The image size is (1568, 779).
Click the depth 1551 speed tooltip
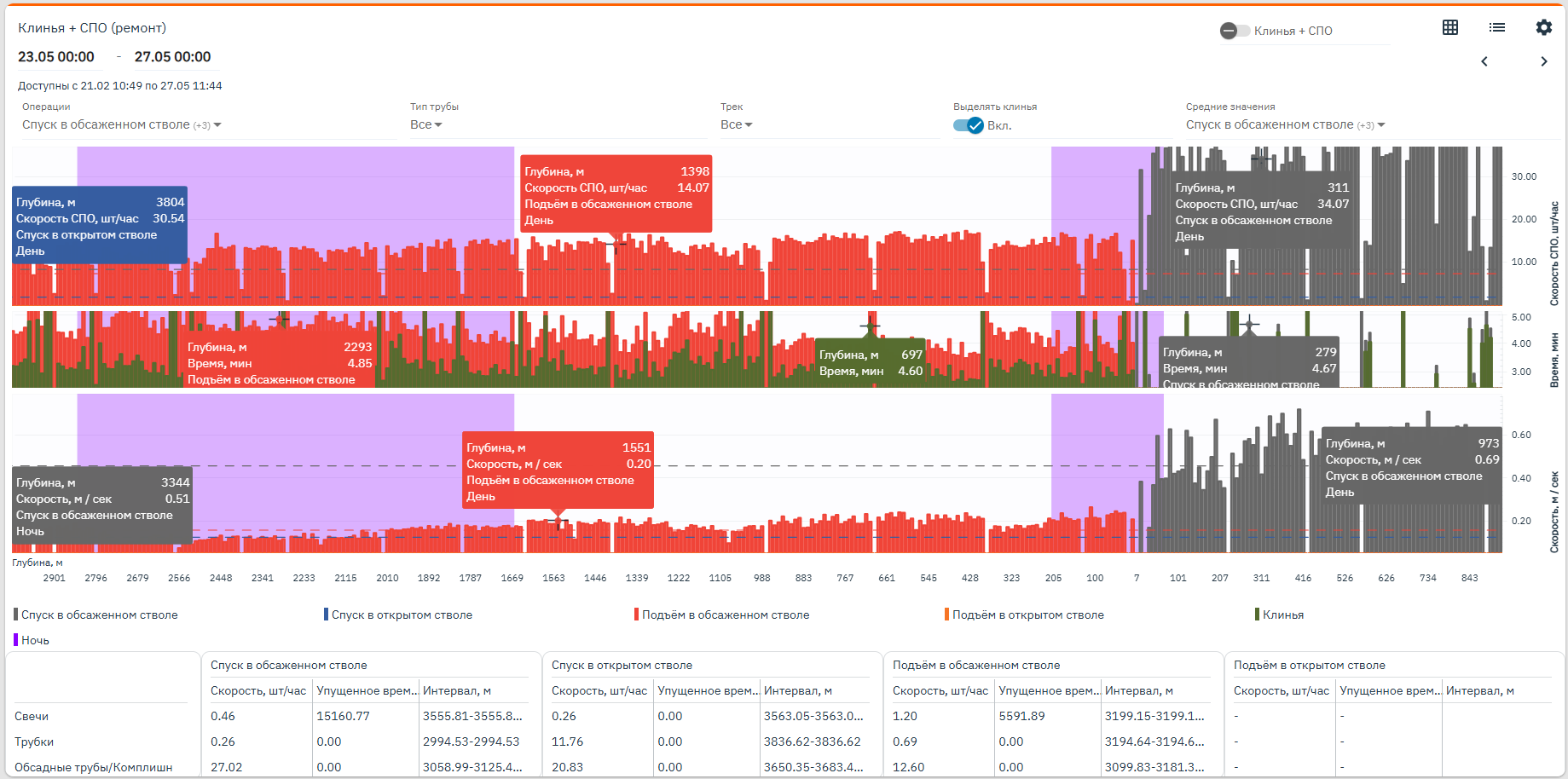point(558,470)
